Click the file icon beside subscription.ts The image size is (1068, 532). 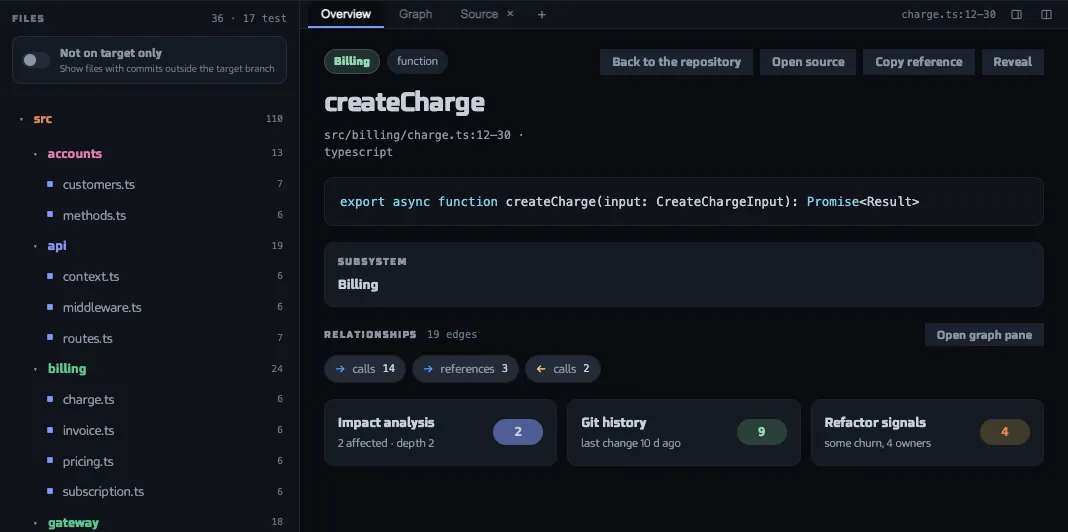(x=50, y=491)
